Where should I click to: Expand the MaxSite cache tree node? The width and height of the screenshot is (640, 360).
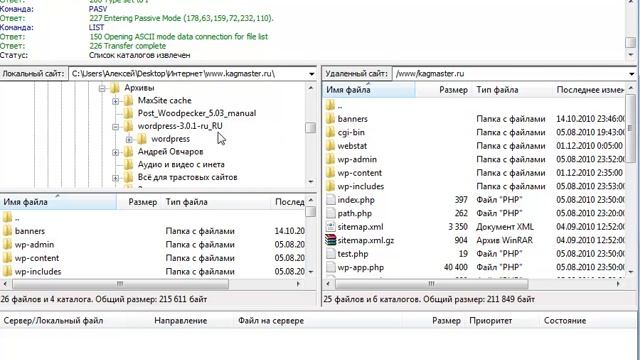(x=116, y=101)
